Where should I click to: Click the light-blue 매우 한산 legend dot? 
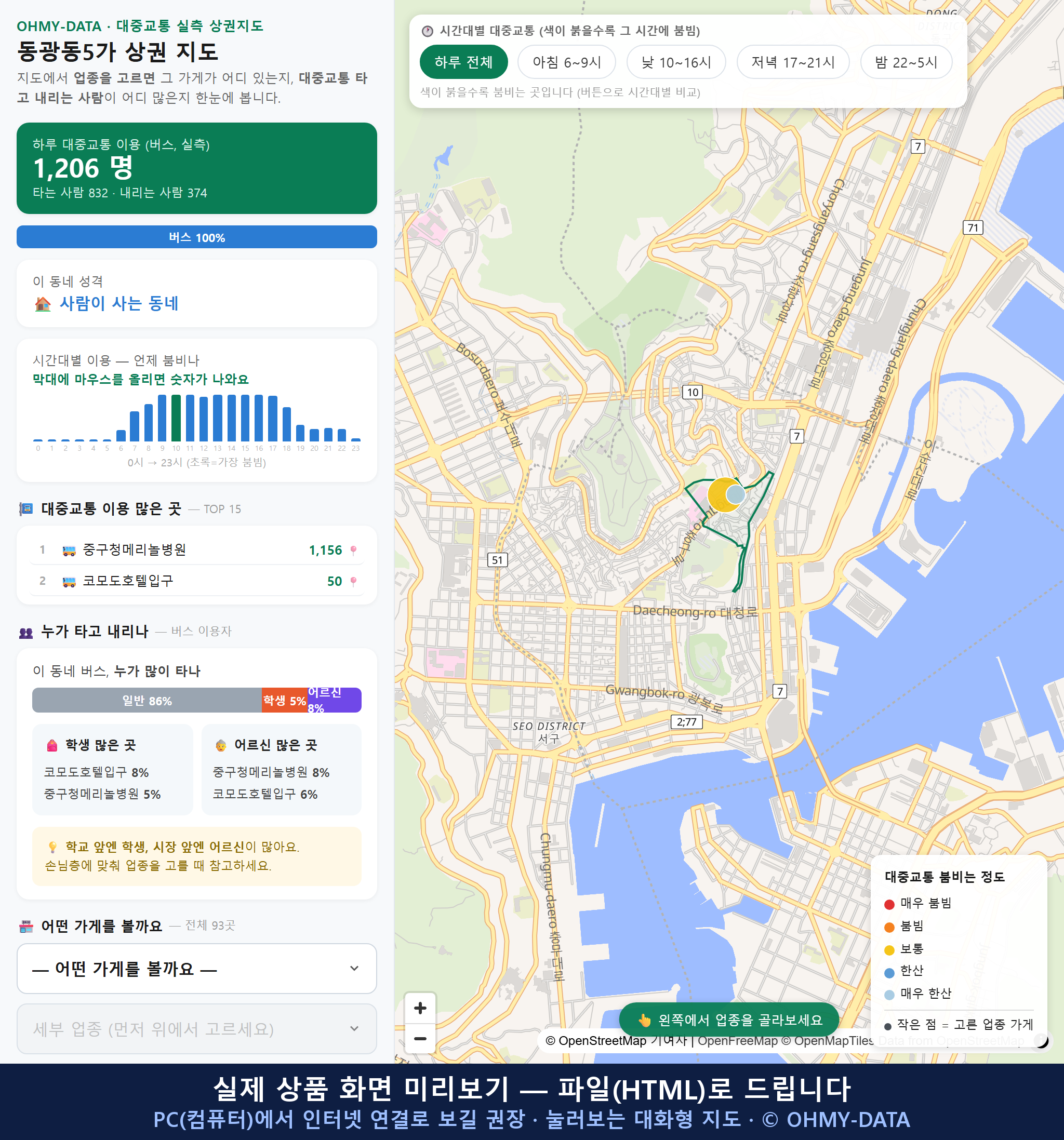point(889,995)
